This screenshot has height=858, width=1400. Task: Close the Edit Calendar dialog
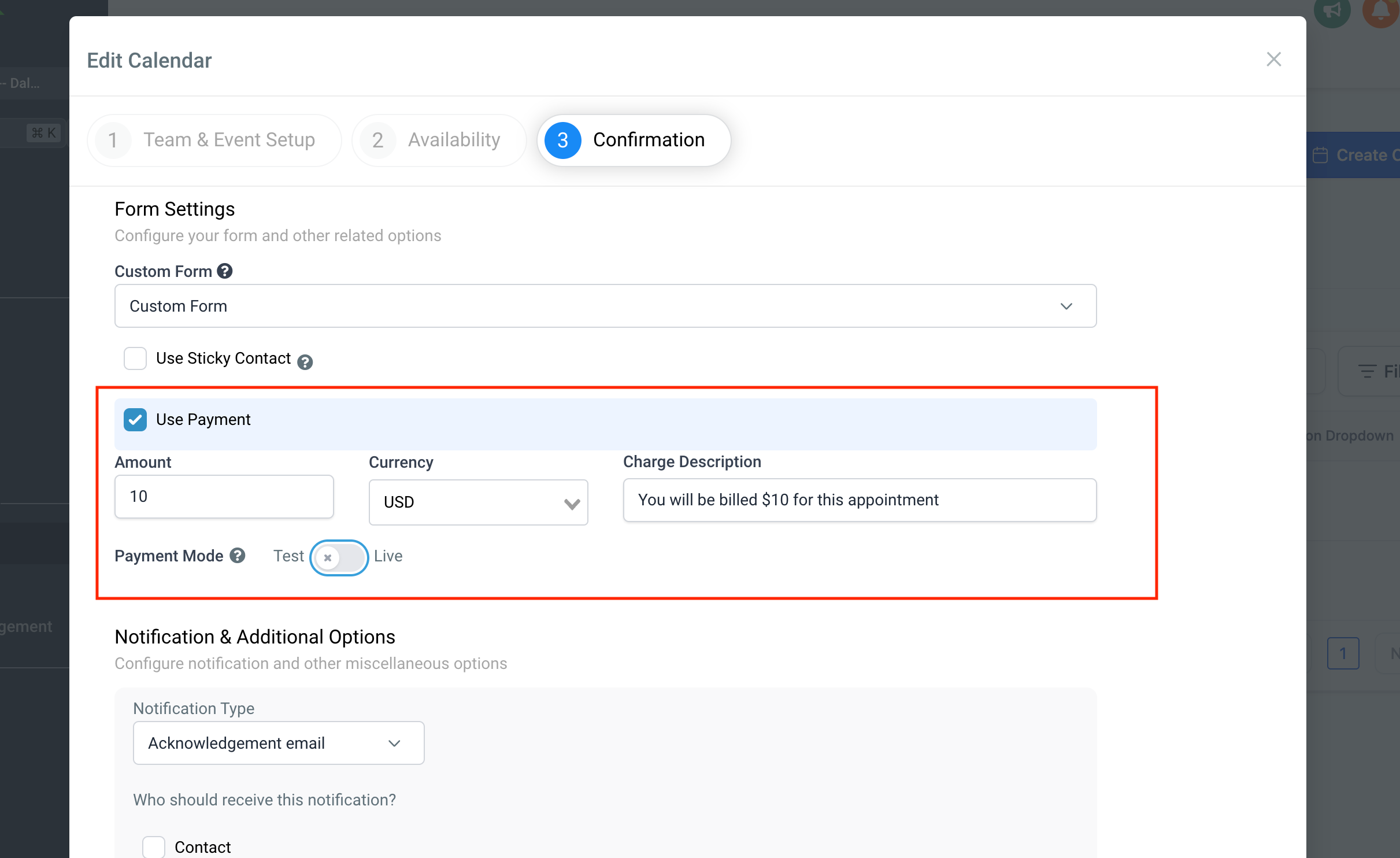[x=1273, y=59]
